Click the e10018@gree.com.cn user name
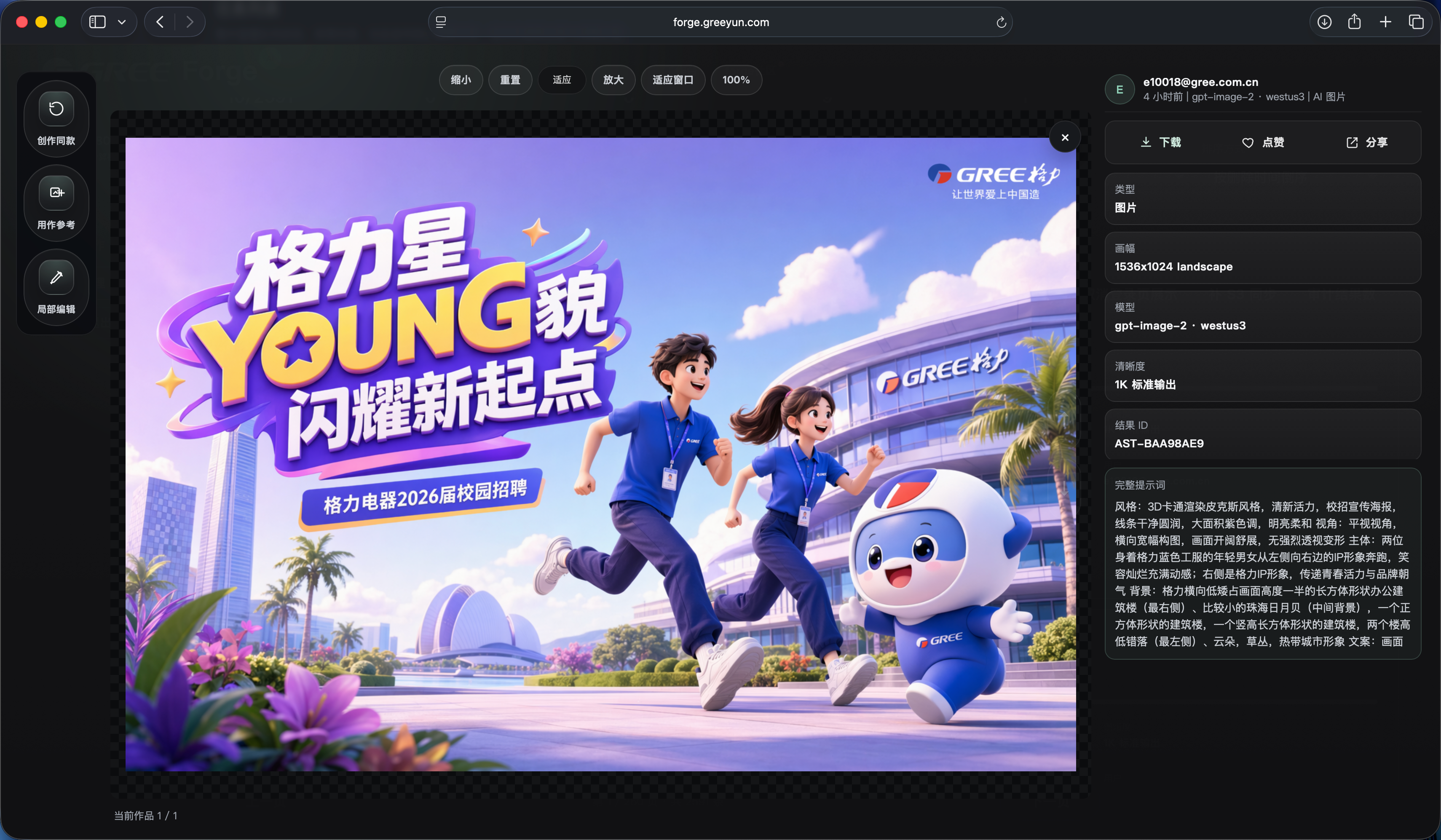This screenshot has height=840, width=1441. click(1200, 82)
